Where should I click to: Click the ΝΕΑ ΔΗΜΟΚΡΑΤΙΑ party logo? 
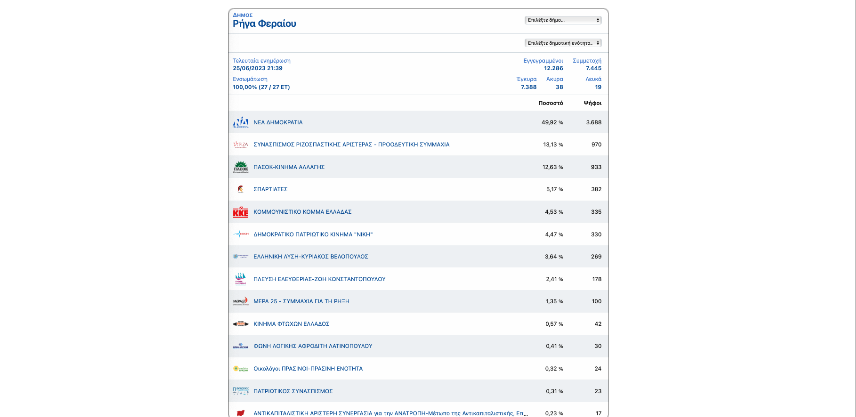click(x=241, y=122)
